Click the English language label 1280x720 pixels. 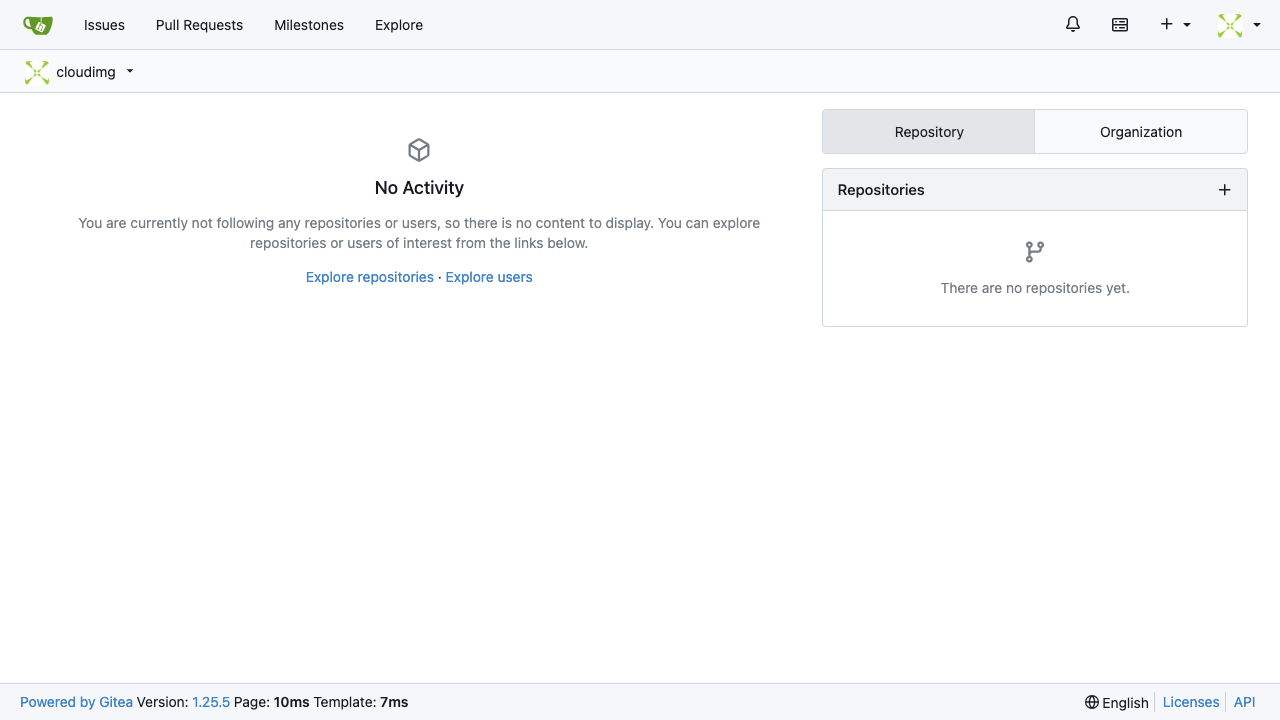point(1125,703)
